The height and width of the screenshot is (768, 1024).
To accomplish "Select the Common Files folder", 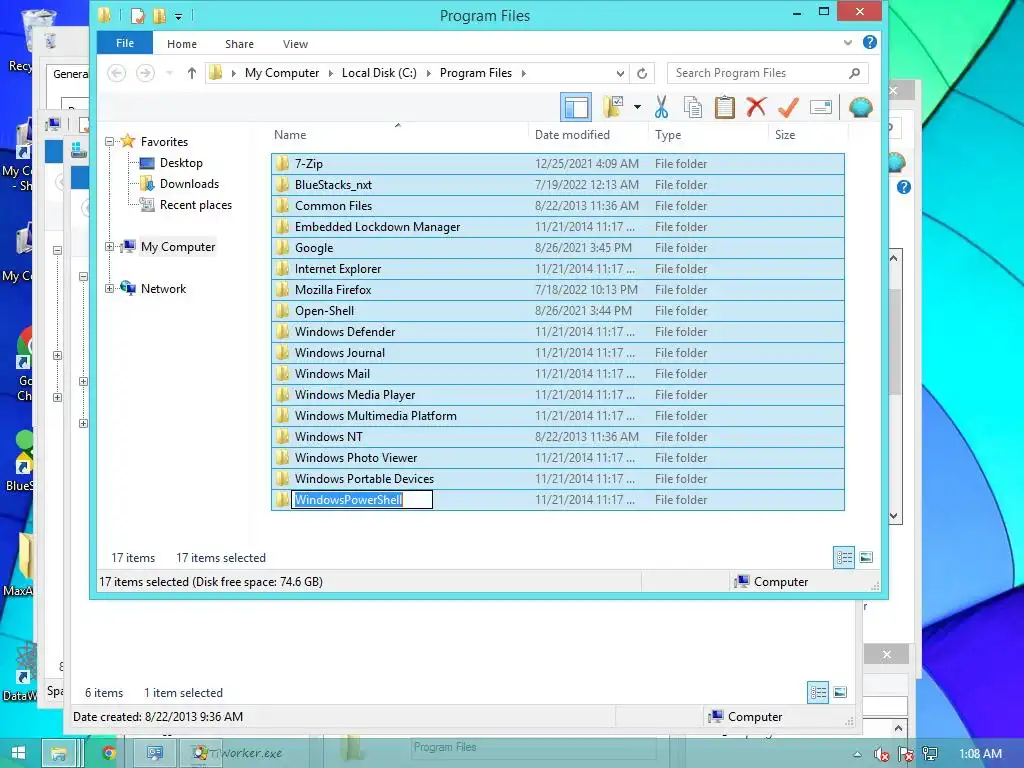I will point(558,206).
